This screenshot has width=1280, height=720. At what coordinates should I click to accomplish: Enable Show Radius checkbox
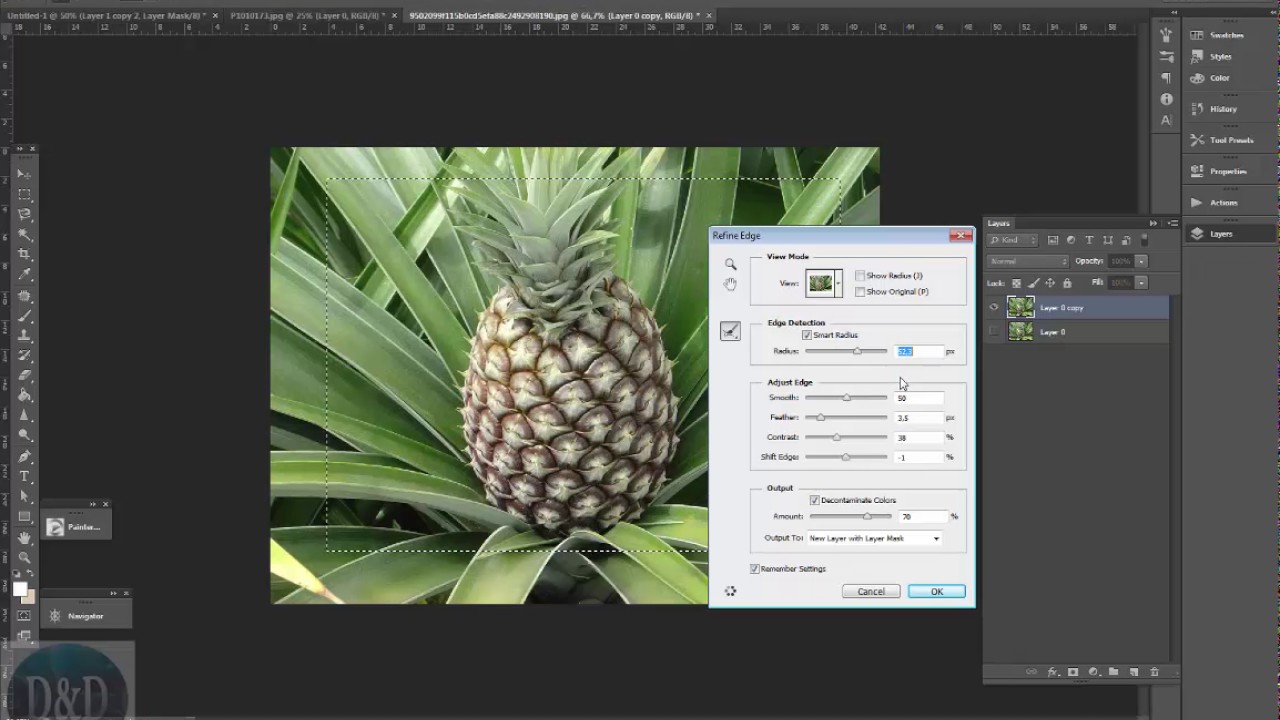pyautogui.click(x=860, y=276)
